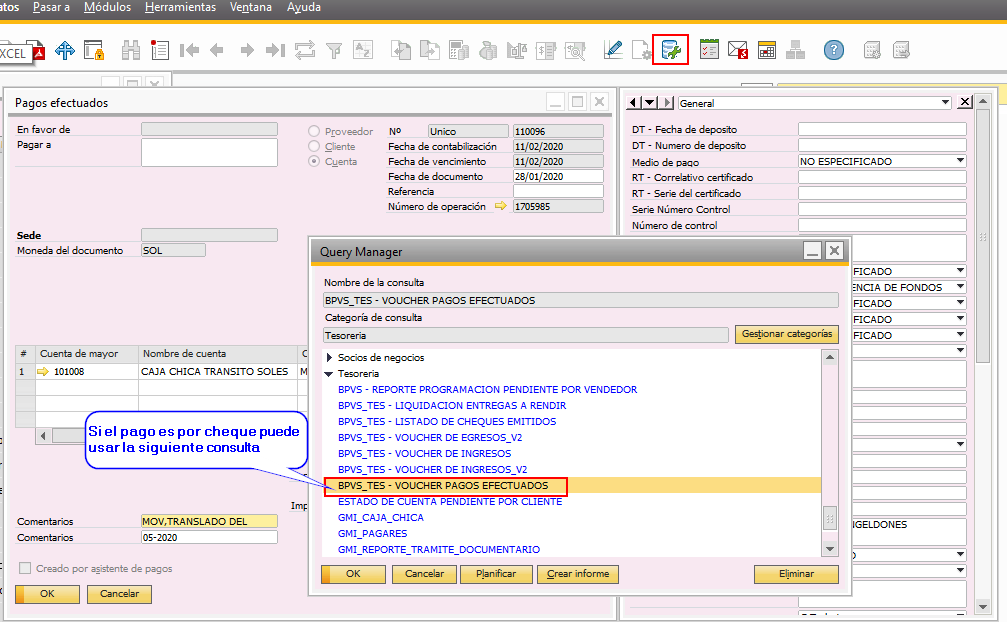Screen dimensions: 1007x622
Task: Click the query list scroll-up arrow
Action: coord(830,357)
